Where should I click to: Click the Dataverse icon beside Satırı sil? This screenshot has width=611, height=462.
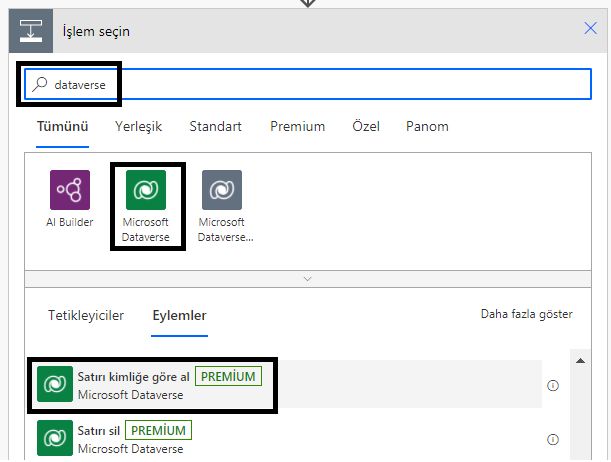55,438
